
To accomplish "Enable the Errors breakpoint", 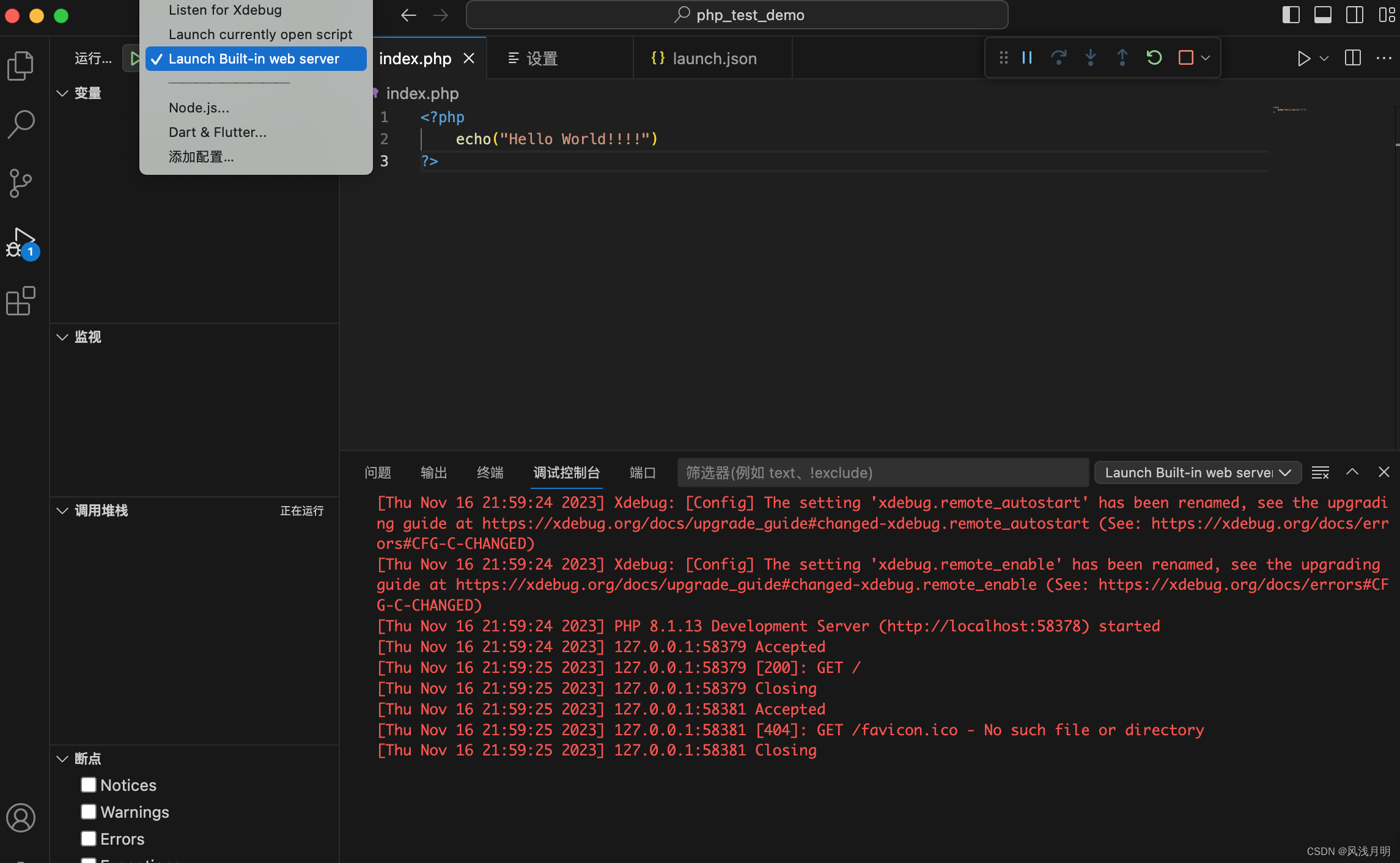I will [x=89, y=838].
